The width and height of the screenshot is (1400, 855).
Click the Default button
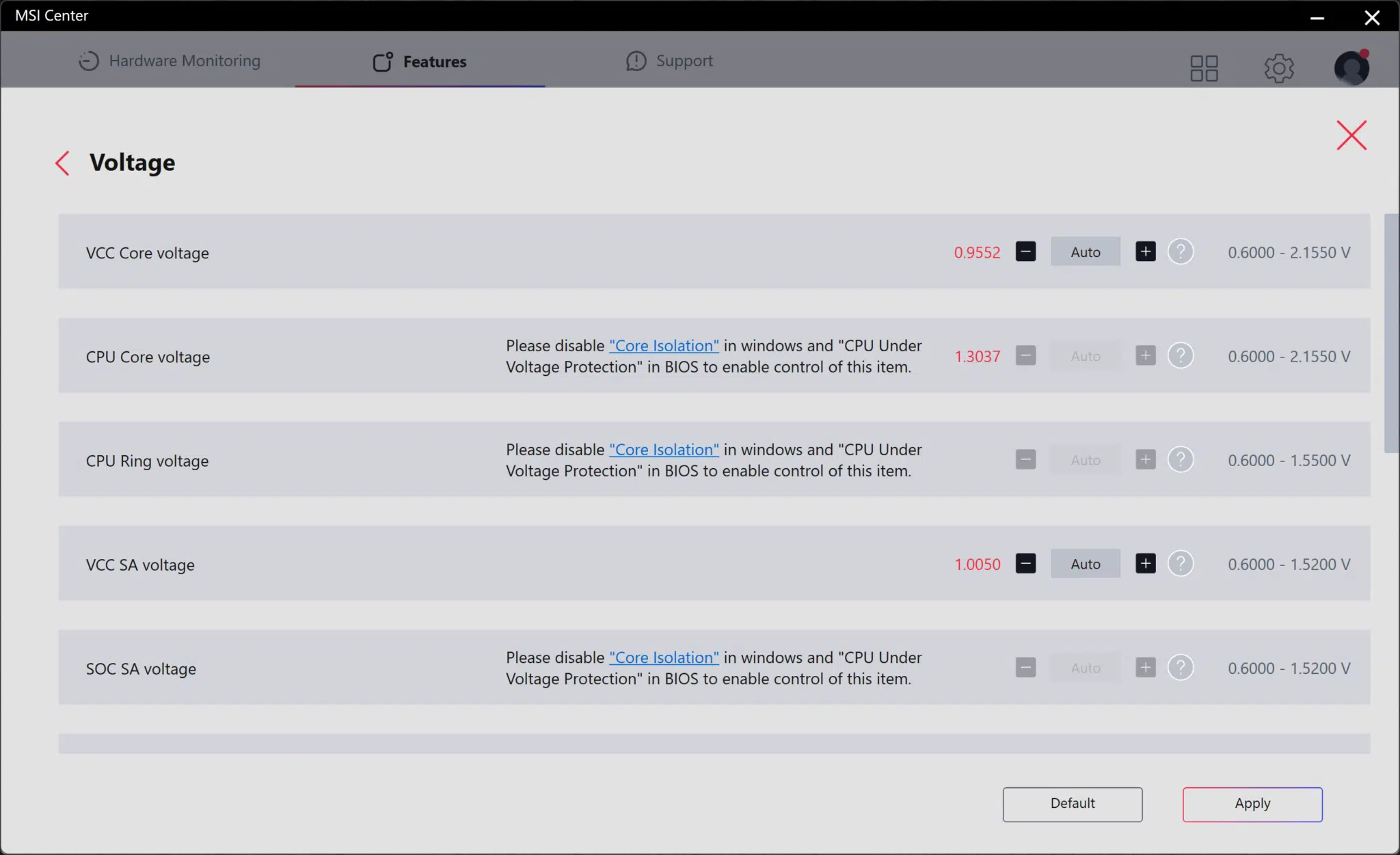click(x=1073, y=804)
